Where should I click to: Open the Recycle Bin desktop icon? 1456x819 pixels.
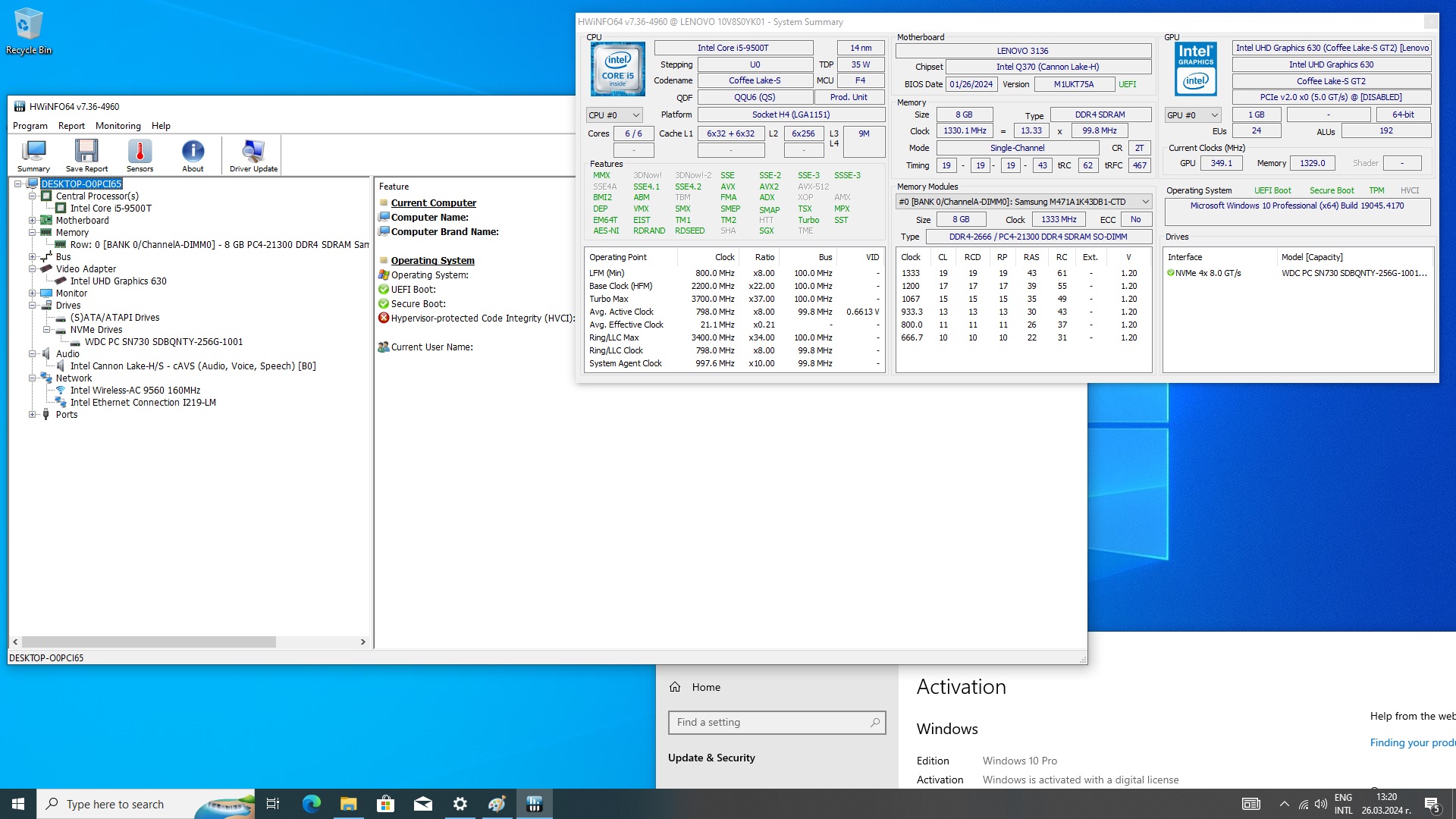(29, 32)
